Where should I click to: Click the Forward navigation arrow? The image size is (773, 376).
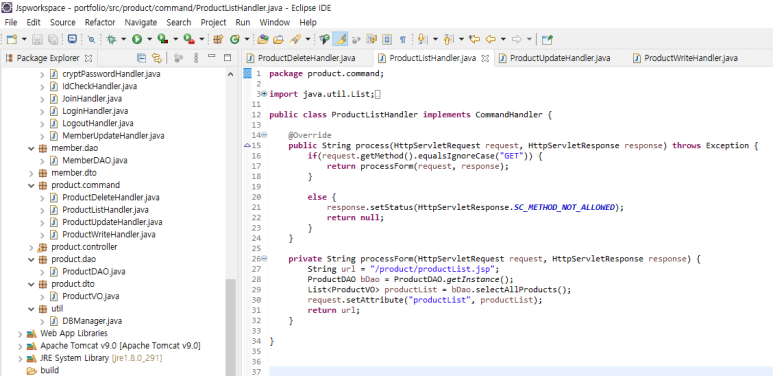517,39
